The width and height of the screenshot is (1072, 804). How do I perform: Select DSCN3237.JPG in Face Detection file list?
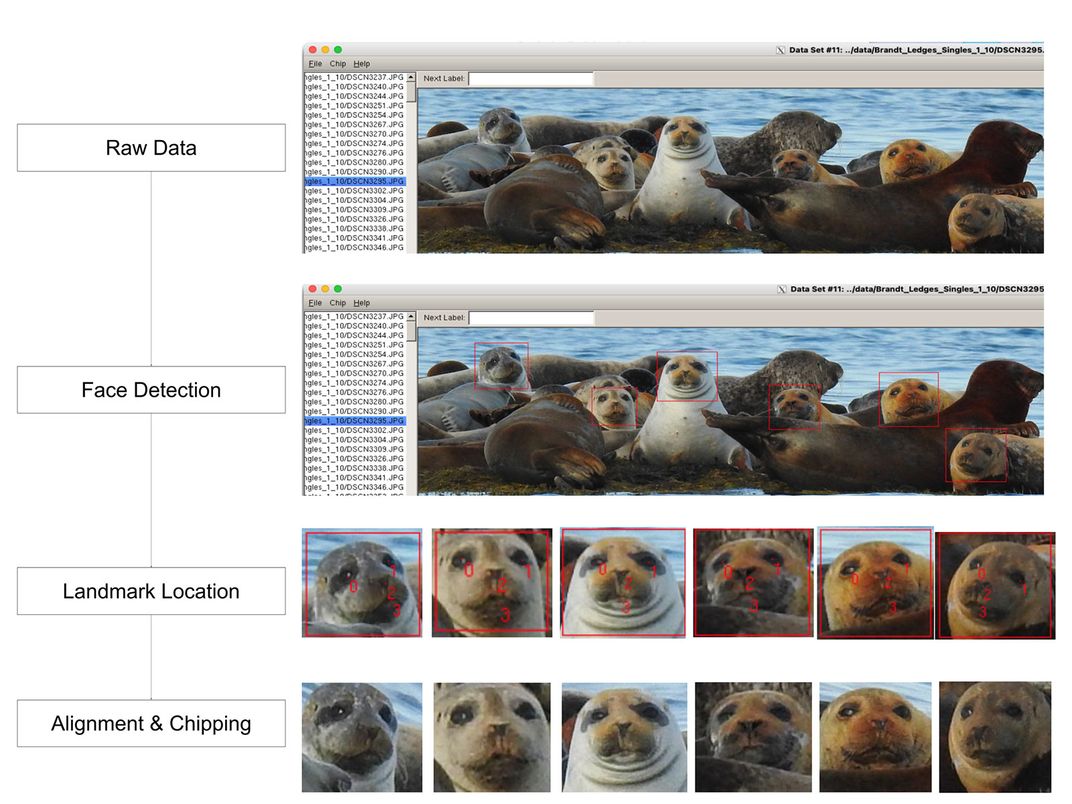pyautogui.click(x=355, y=317)
